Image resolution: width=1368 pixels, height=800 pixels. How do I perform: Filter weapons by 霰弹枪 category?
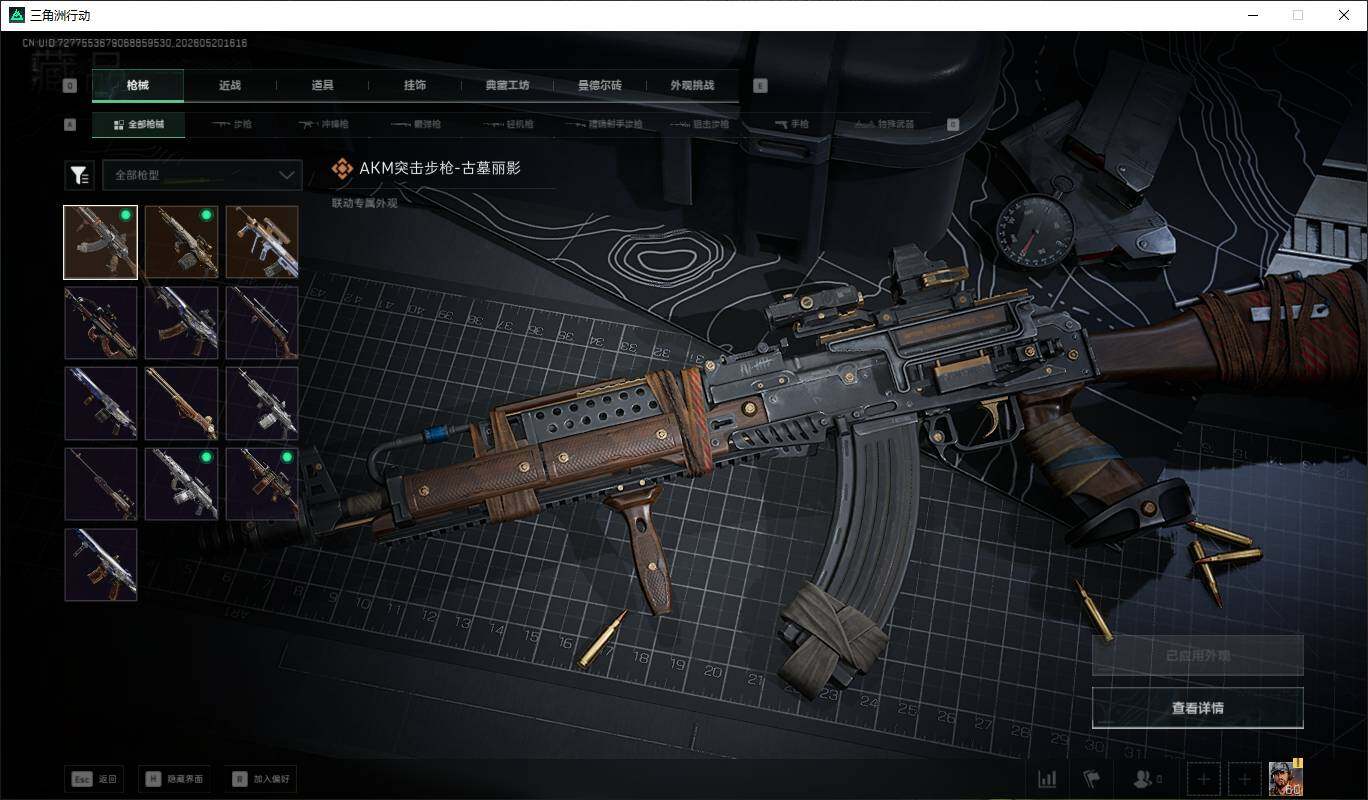click(x=415, y=125)
